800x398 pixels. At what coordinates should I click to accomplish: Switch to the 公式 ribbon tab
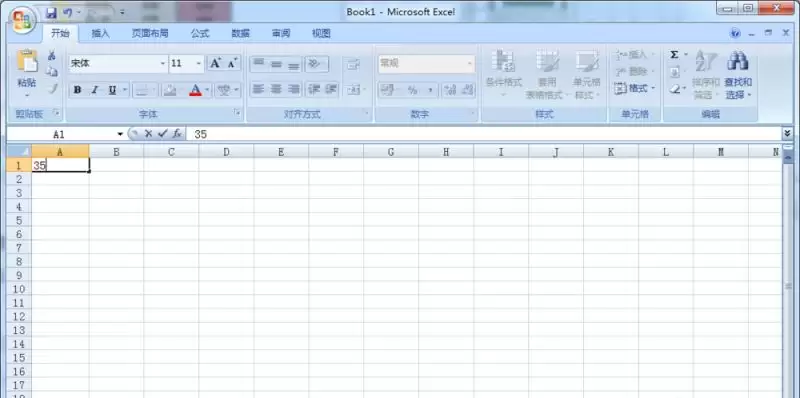[x=200, y=34]
